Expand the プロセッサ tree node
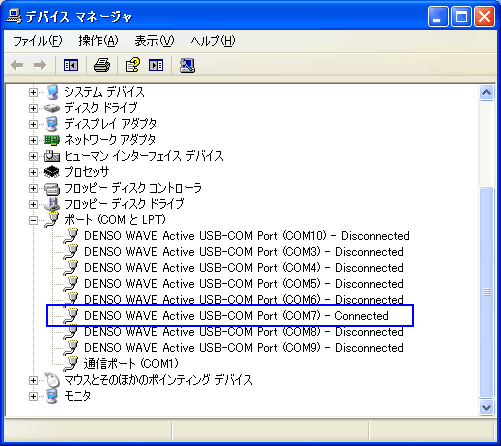This screenshot has width=501, height=446. pyautogui.click(x=33, y=172)
